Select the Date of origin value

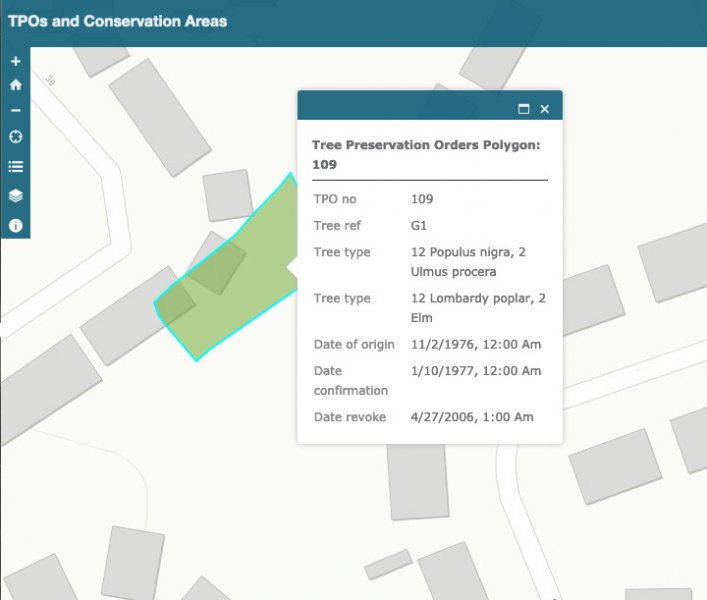click(x=476, y=345)
